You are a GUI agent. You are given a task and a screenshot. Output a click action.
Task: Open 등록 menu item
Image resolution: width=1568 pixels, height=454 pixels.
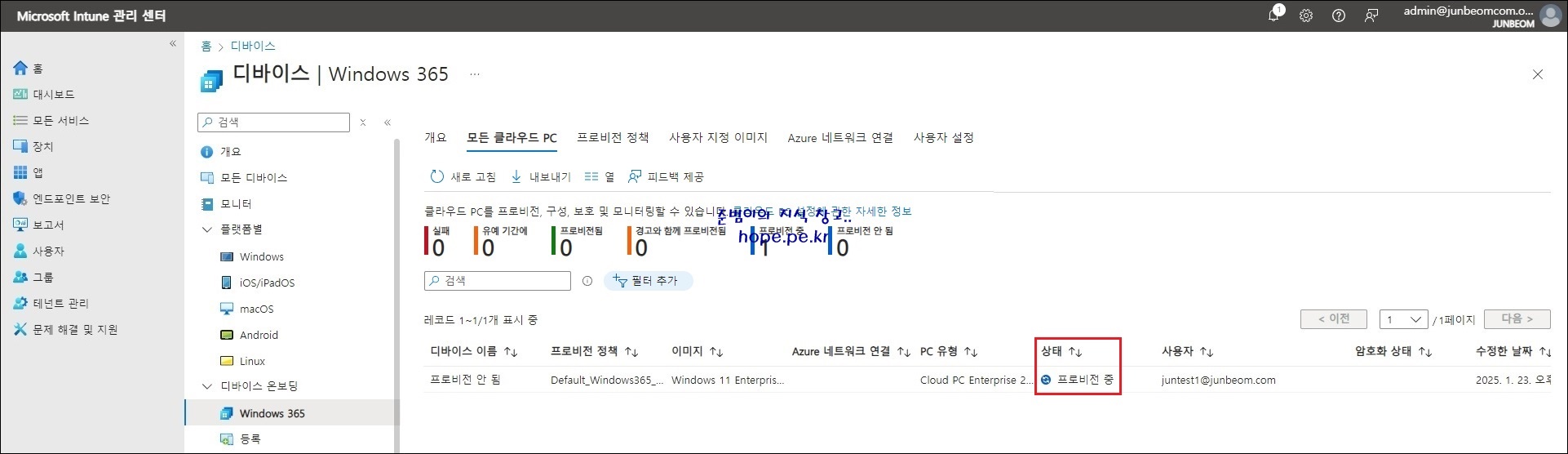[250, 439]
